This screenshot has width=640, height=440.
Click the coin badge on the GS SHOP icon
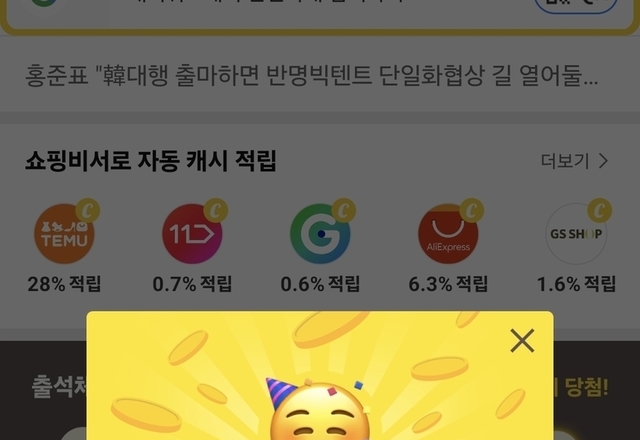pos(600,210)
